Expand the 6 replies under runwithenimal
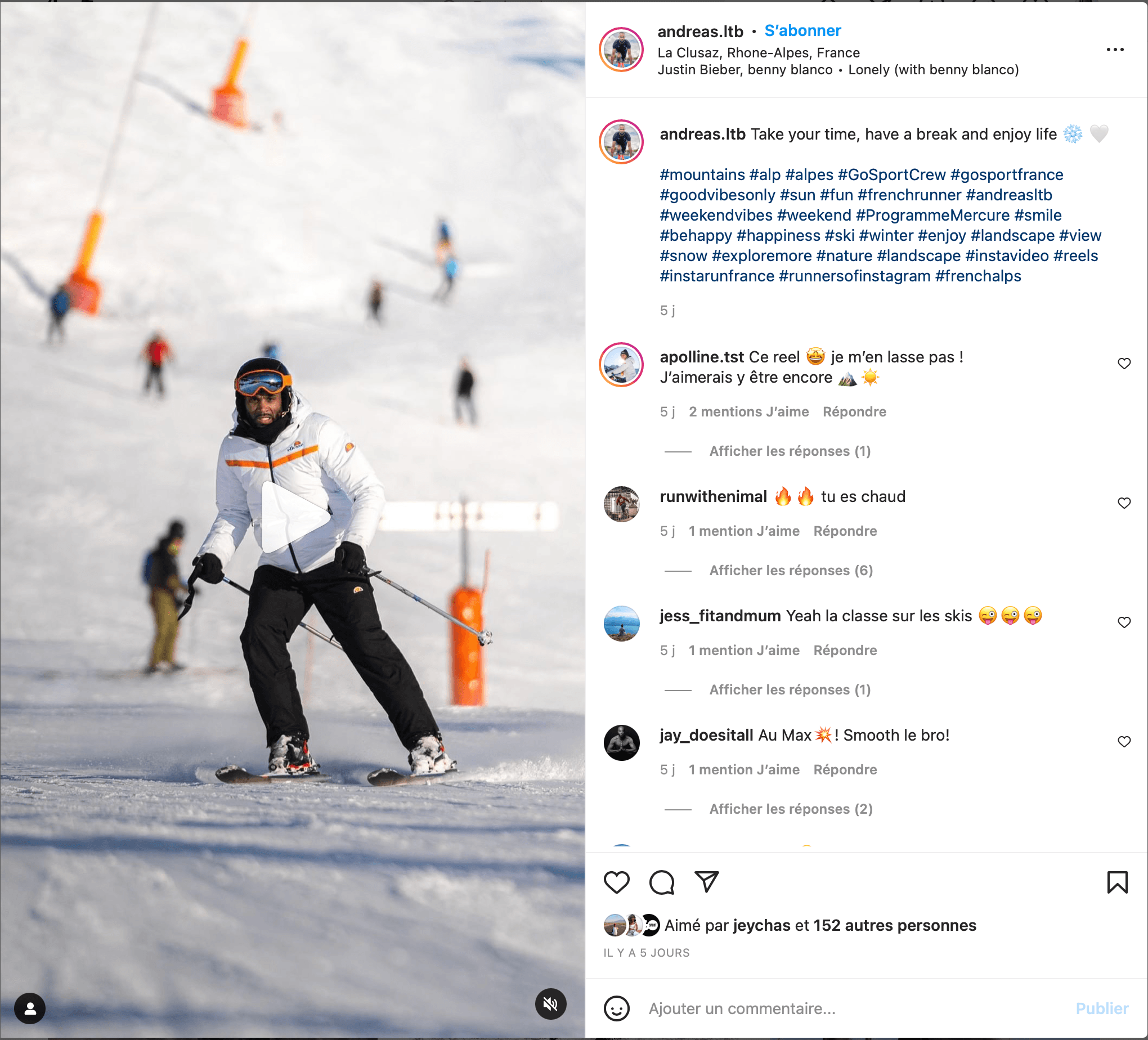 (791, 570)
